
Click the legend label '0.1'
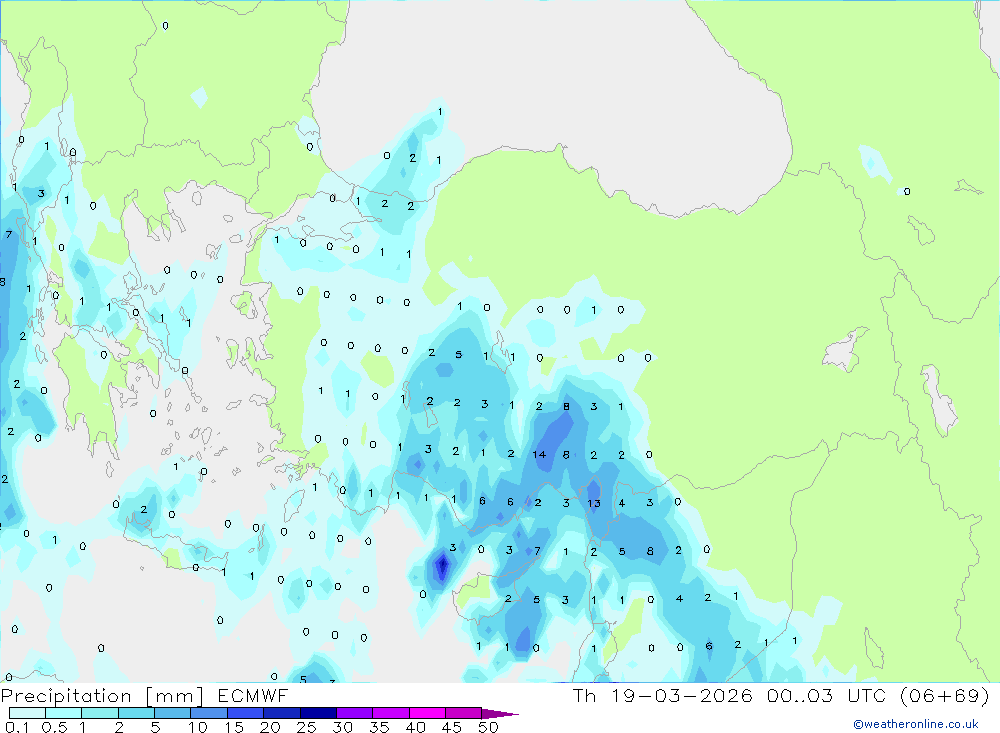(17, 727)
